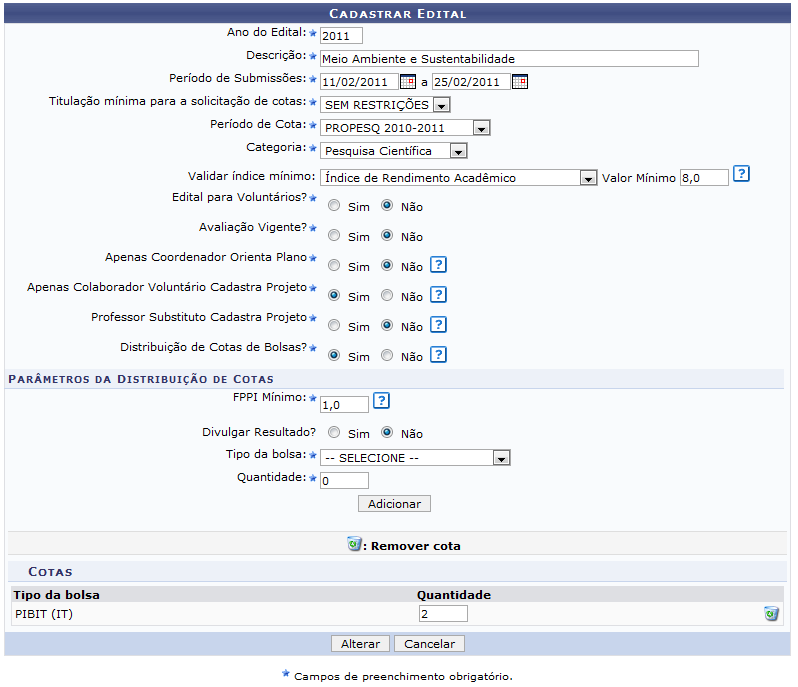The width and height of the screenshot is (798, 687).
Task: Click the Descrição text field
Action: click(x=509, y=59)
